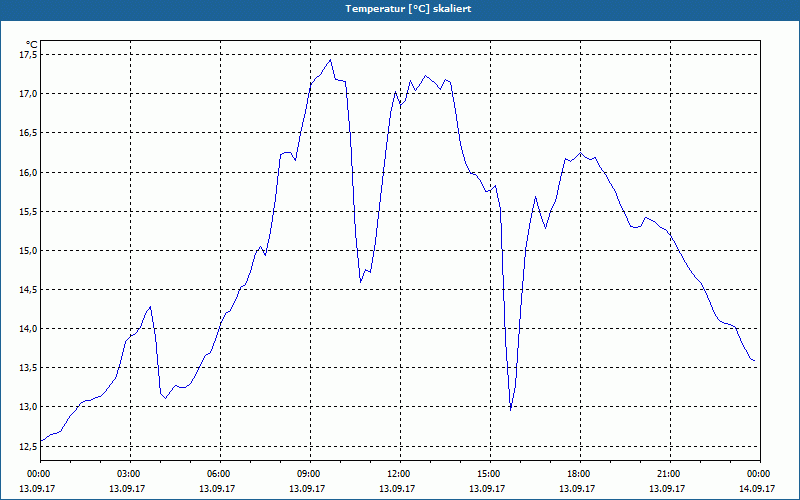
Task: Select the '17,0' y-axis label
Action: point(28,94)
